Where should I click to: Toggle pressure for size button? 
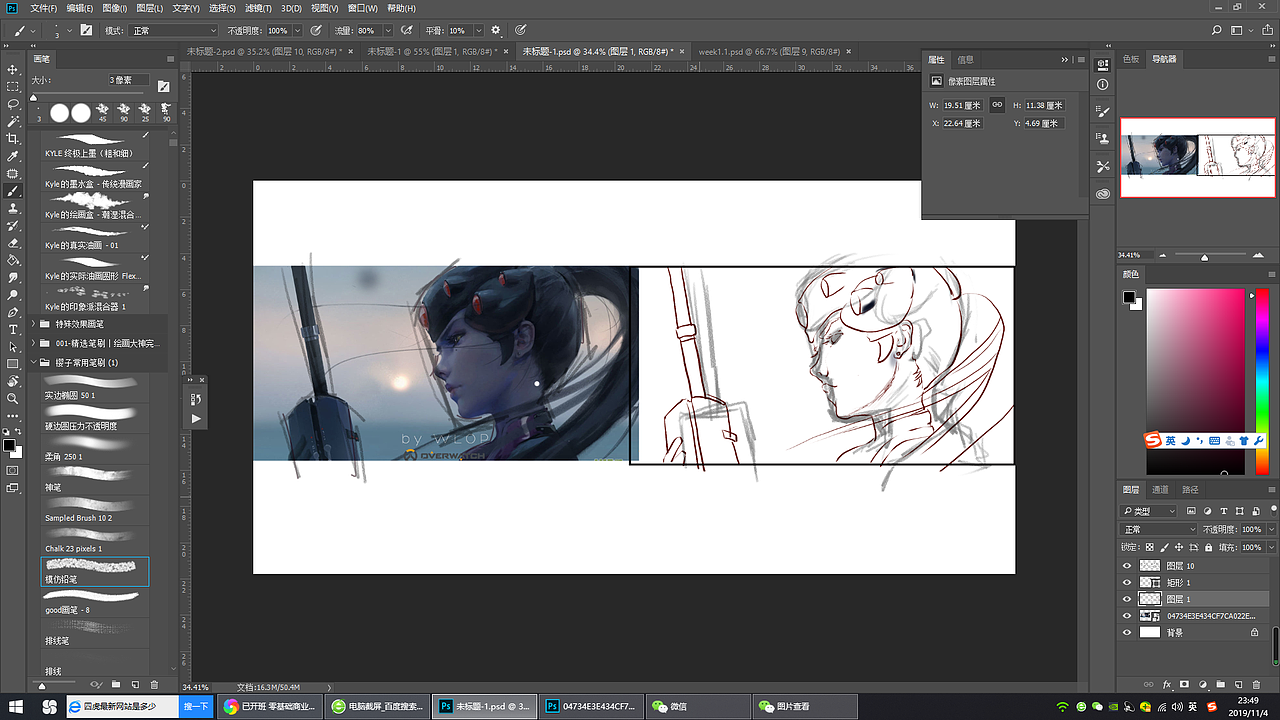520,30
